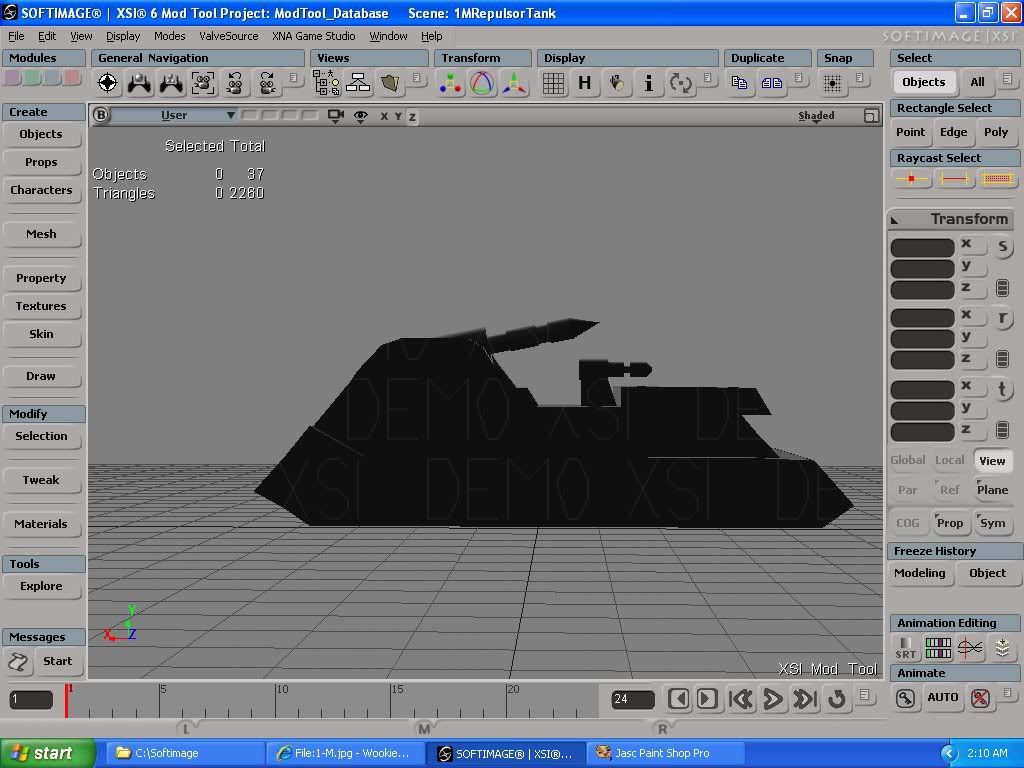The image size is (1024, 768).
Task: Collapse the Transform panel triangle
Action: pyautogui.click(x=895, y=220)
